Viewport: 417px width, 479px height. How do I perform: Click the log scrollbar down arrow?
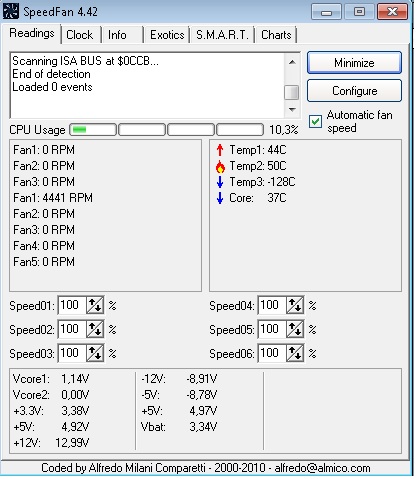pyautogui.click(x=292, y=109)
